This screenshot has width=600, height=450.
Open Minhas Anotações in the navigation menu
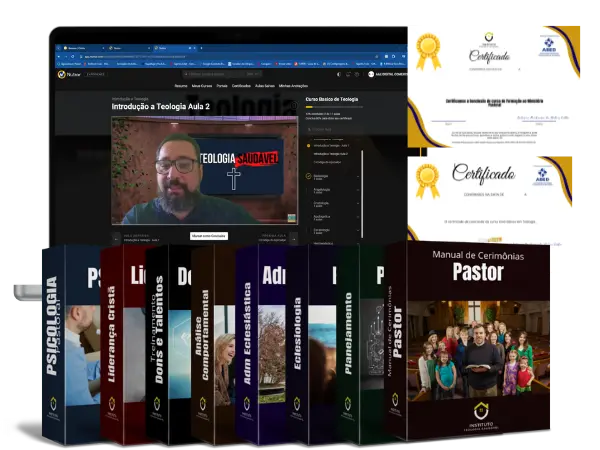293,86
